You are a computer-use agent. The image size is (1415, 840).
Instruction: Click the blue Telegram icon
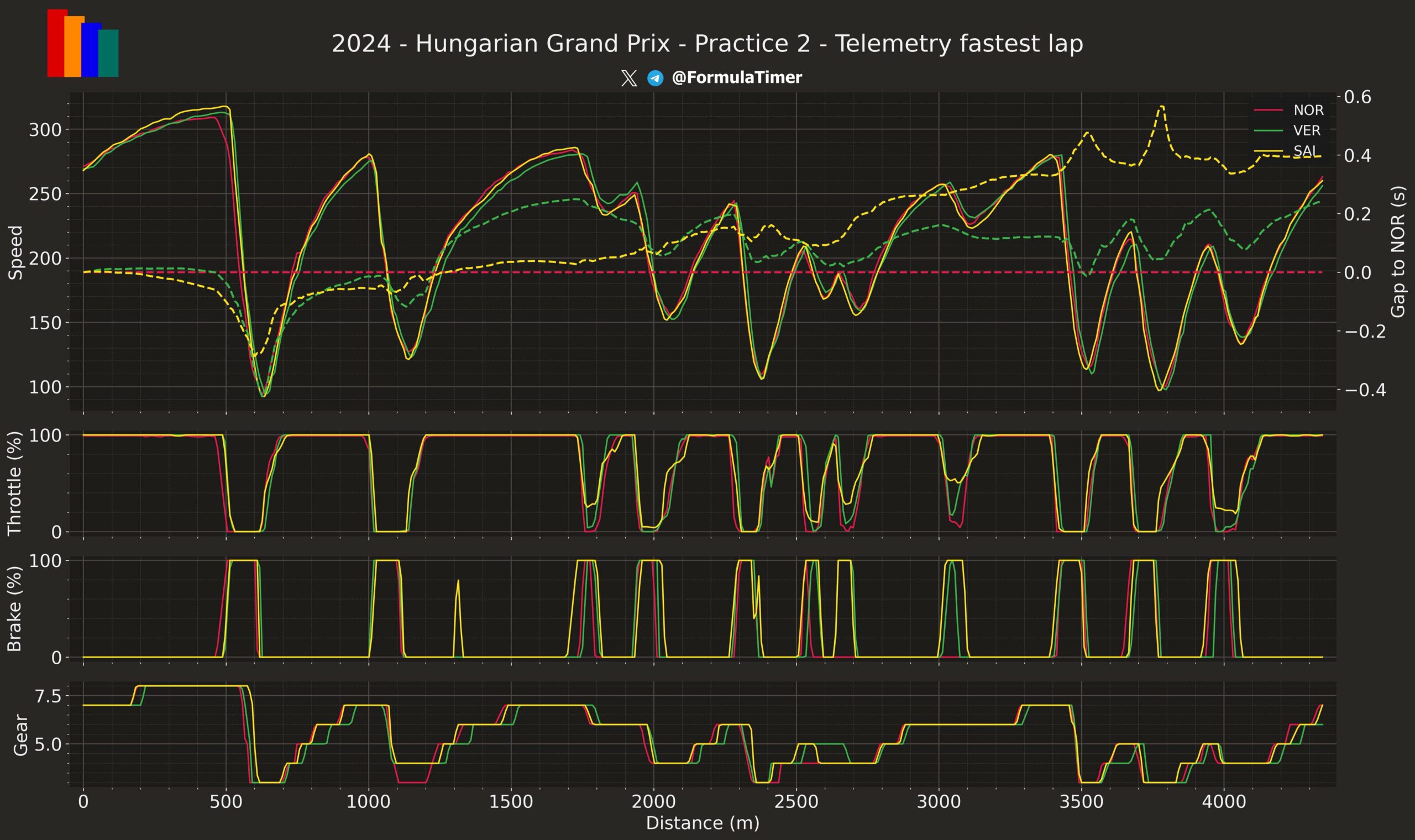click(655, 78)
